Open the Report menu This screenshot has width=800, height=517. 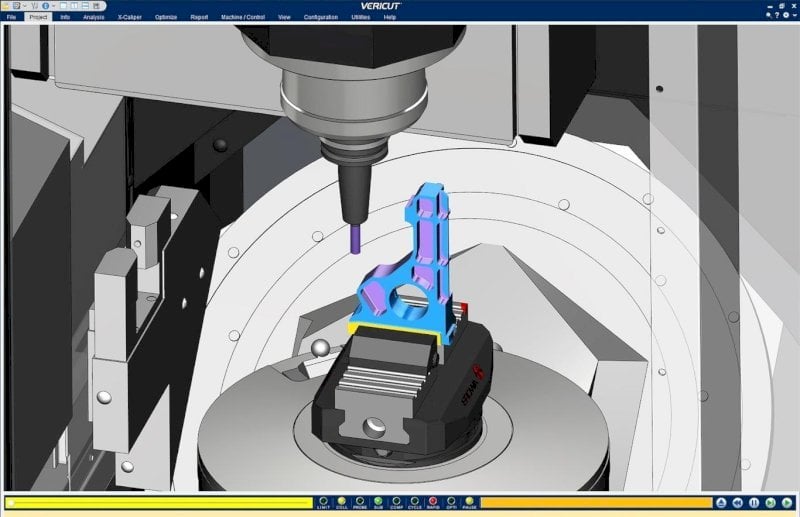199,17
